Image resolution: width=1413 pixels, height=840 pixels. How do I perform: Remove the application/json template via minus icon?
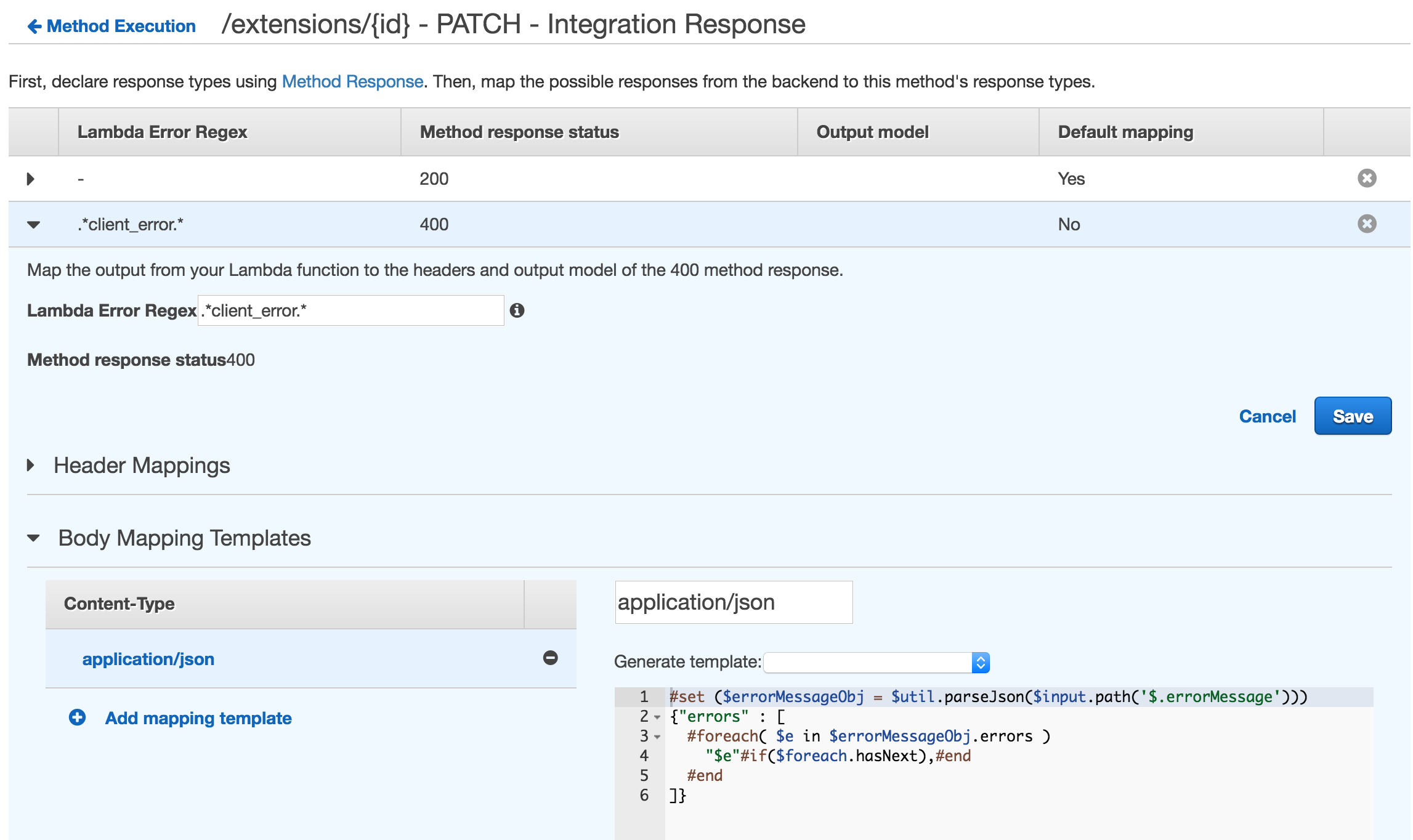pyautogui.click(x=551, y=658)
